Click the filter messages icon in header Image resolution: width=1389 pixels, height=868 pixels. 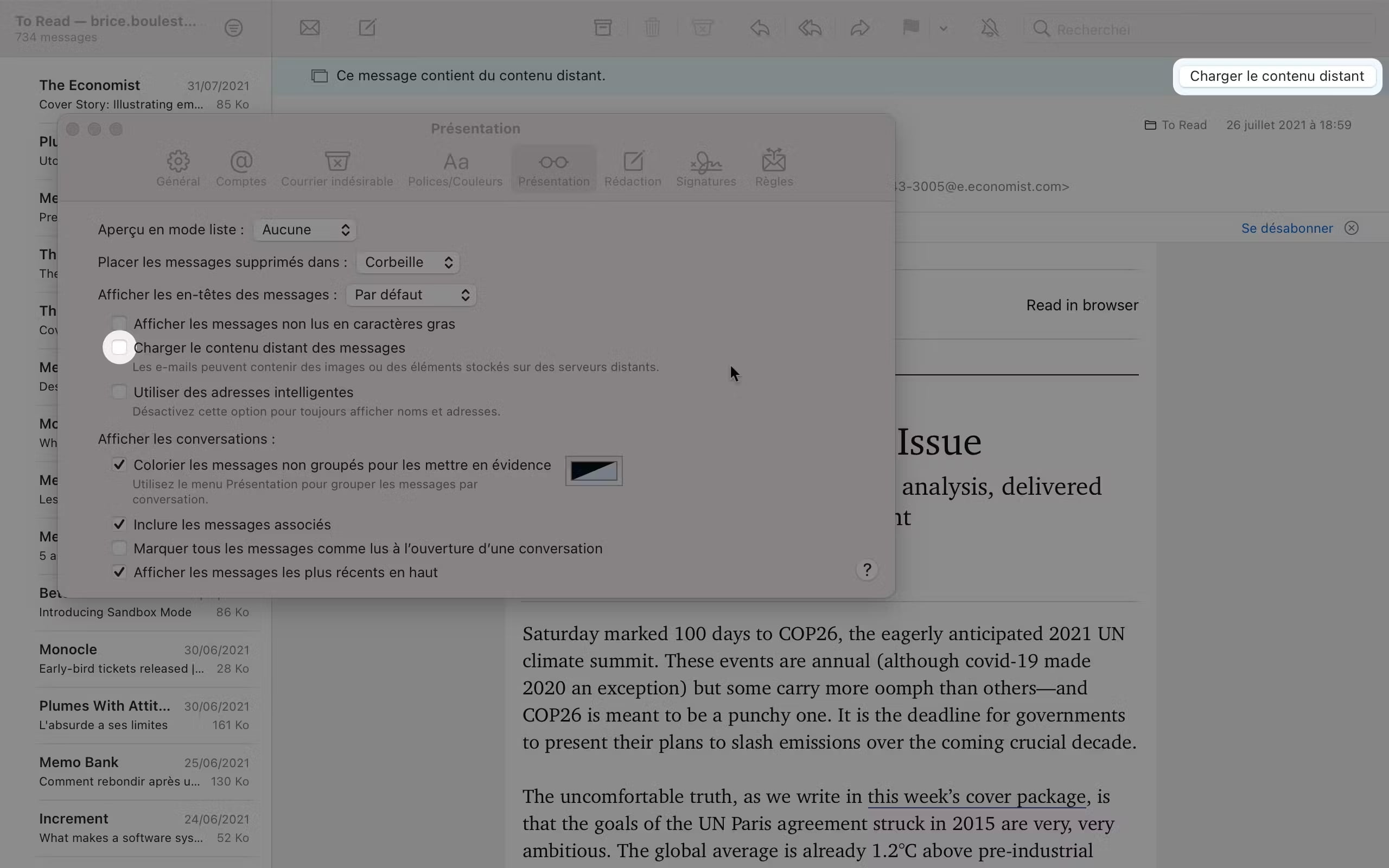click(234, 28)
